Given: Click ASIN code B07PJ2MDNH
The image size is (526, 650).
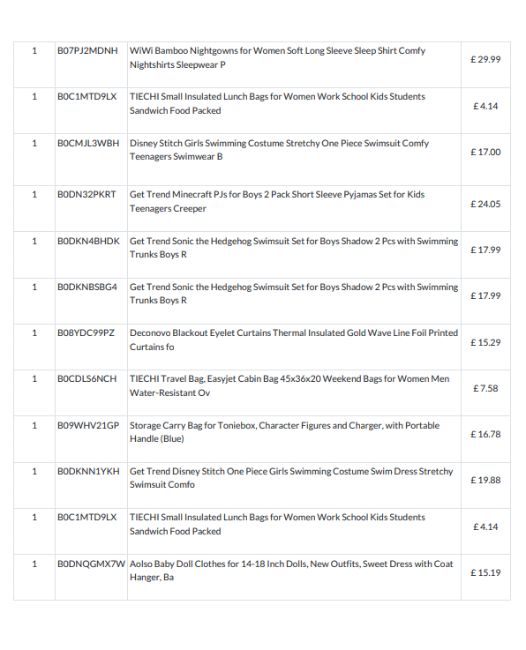Looking at the screenshot, I should 87,51.
